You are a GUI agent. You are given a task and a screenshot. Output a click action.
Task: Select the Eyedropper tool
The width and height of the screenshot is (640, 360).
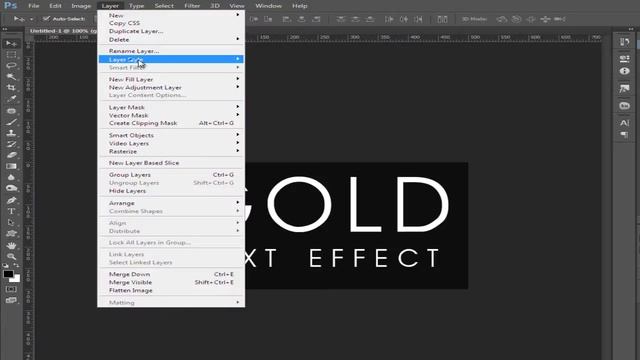[11, 99]
